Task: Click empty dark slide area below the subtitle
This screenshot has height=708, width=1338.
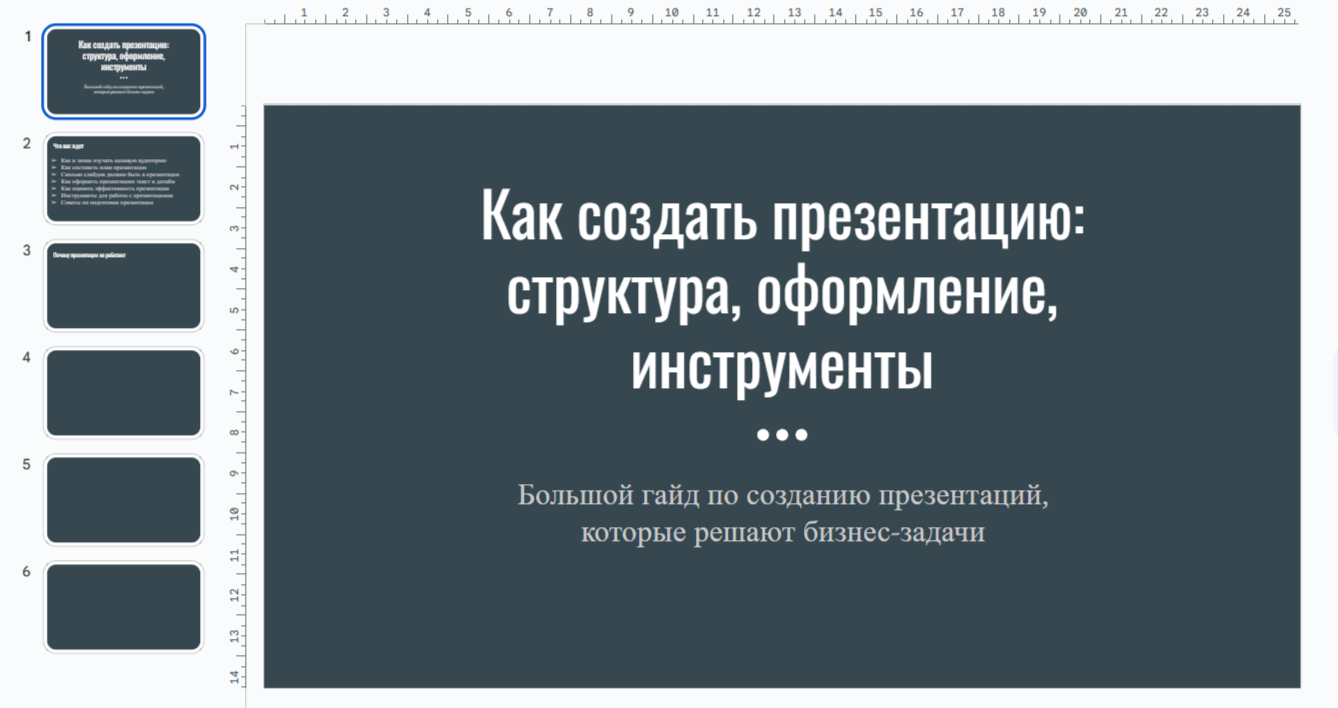Action: click(x=782, y=620)
